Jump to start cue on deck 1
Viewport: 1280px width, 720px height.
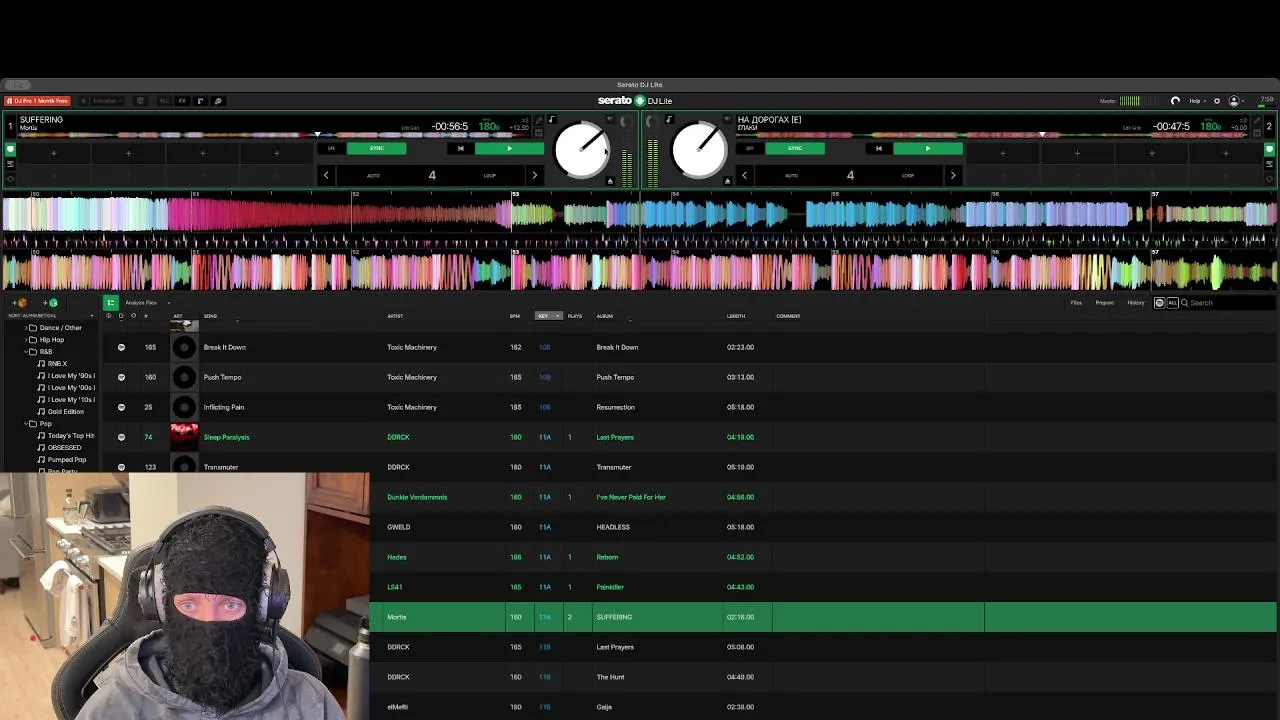click(x=460, y=148)
